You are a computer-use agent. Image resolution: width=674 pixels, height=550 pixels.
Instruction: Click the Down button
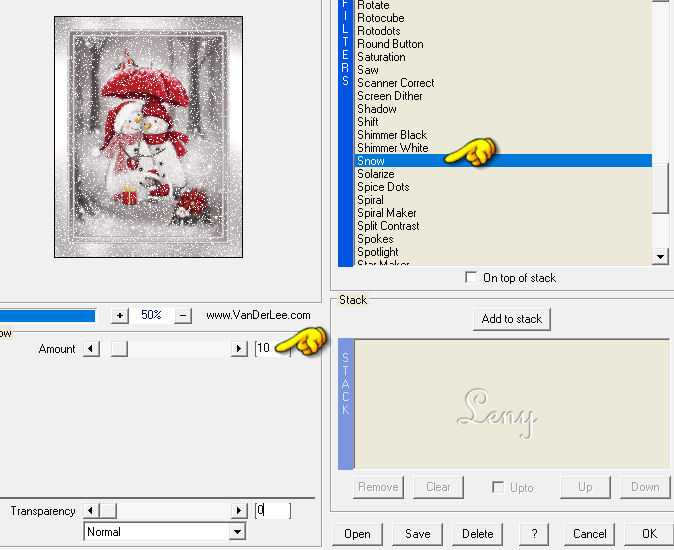[x=645, y=487]
